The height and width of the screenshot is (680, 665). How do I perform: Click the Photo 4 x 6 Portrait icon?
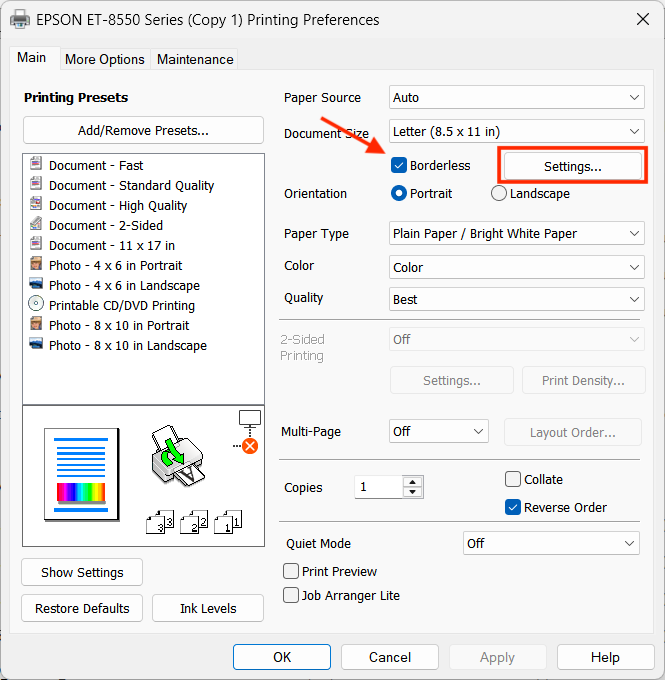coord(36,264)
